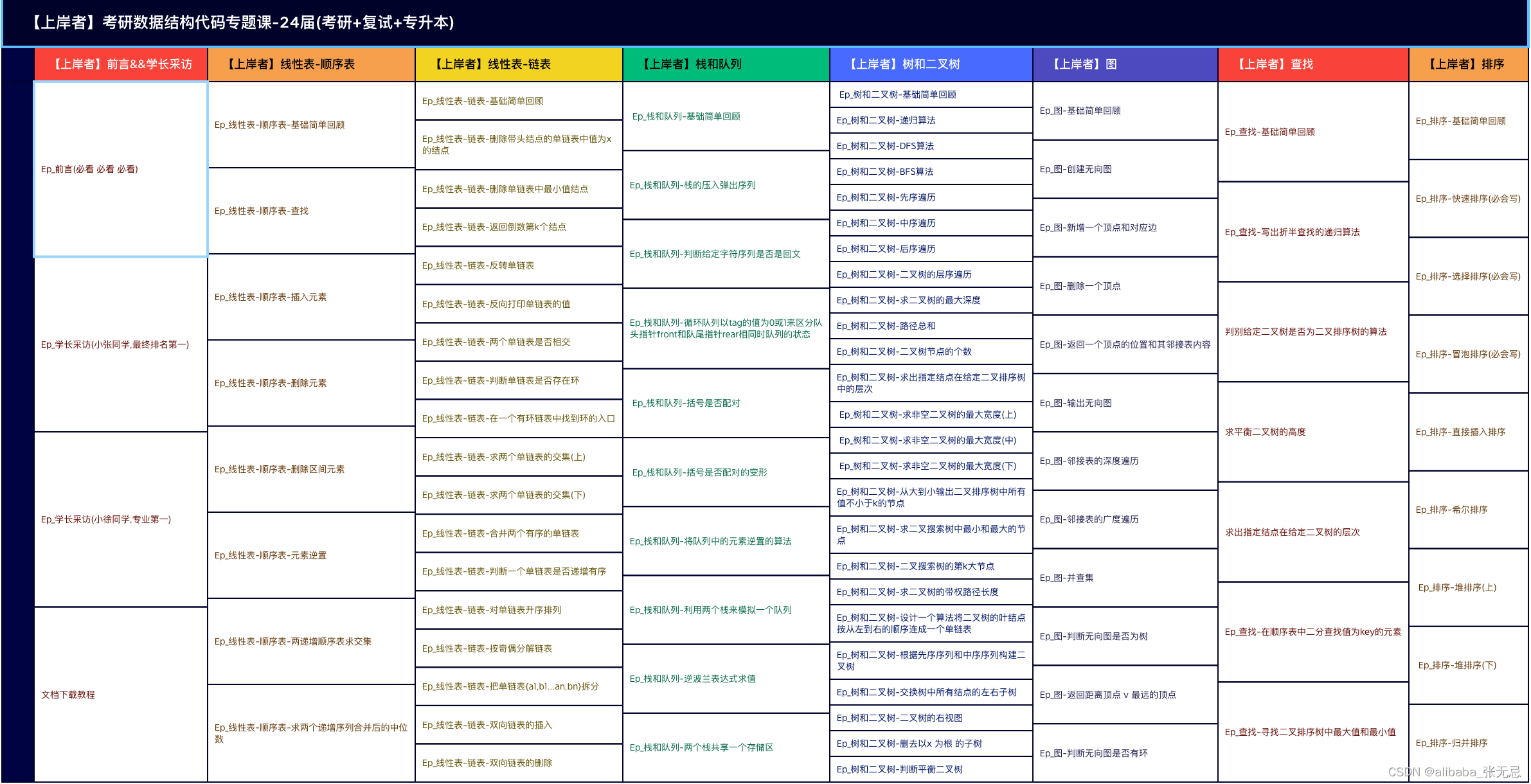This screenshot has height=784, width=1531.
Task: Select Ep_排序-快速排序(必会写) item
Action: (x=1468, y=199)
